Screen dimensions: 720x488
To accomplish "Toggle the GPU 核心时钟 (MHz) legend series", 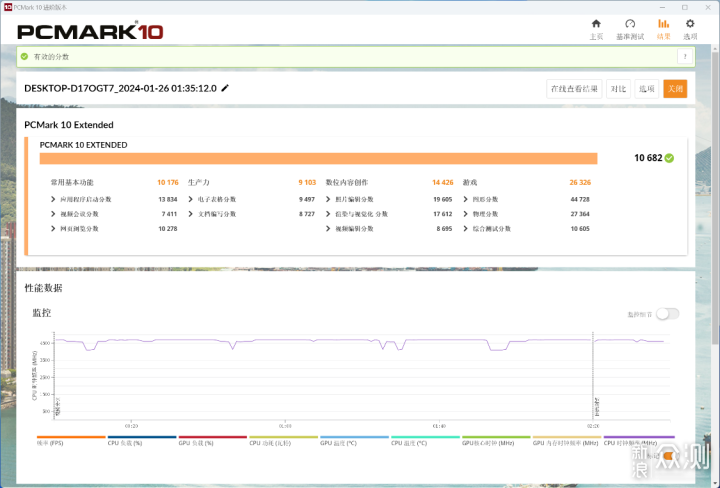I will (x=496, y=440).
